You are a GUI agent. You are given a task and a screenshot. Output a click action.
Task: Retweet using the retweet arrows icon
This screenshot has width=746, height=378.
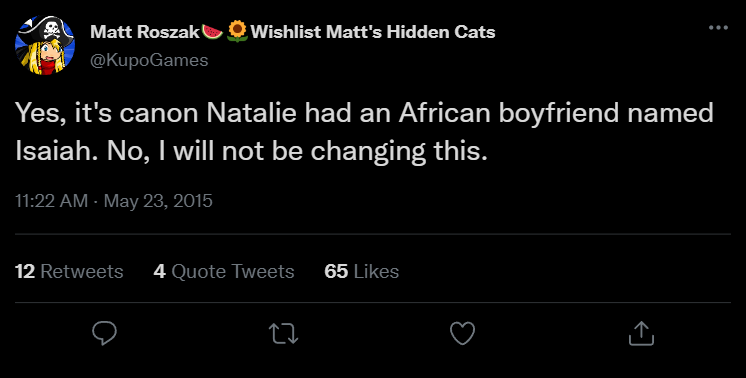pos(284,333)
